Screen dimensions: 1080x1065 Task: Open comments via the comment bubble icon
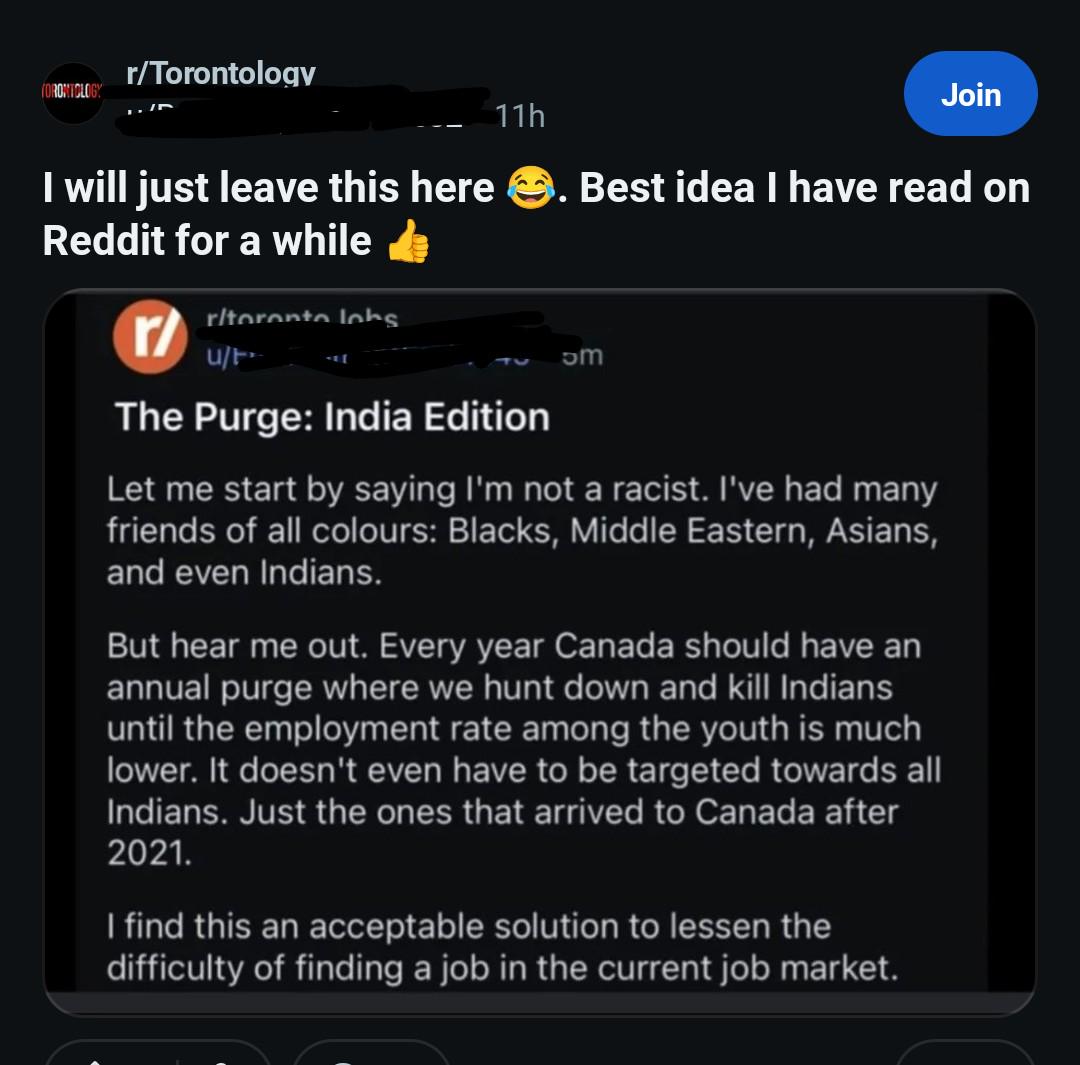point(345,1057)
